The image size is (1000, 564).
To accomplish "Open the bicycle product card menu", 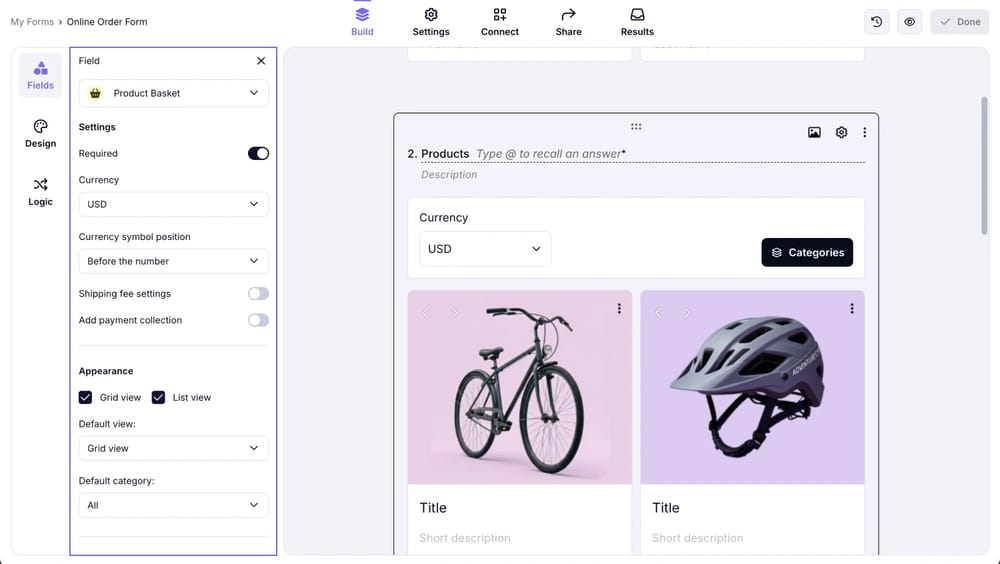I will (619, 309).
